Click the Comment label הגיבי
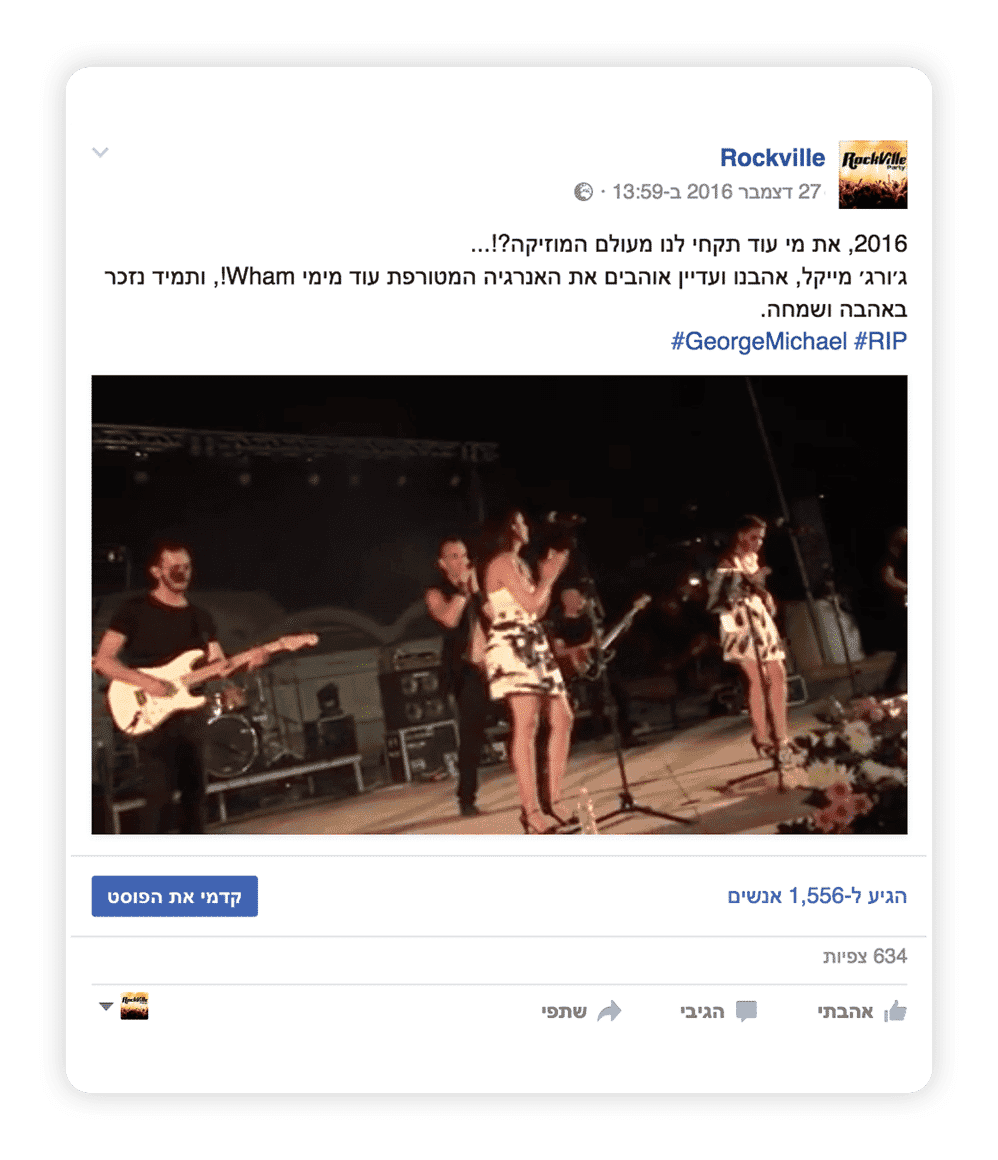 coord(702,1011)
